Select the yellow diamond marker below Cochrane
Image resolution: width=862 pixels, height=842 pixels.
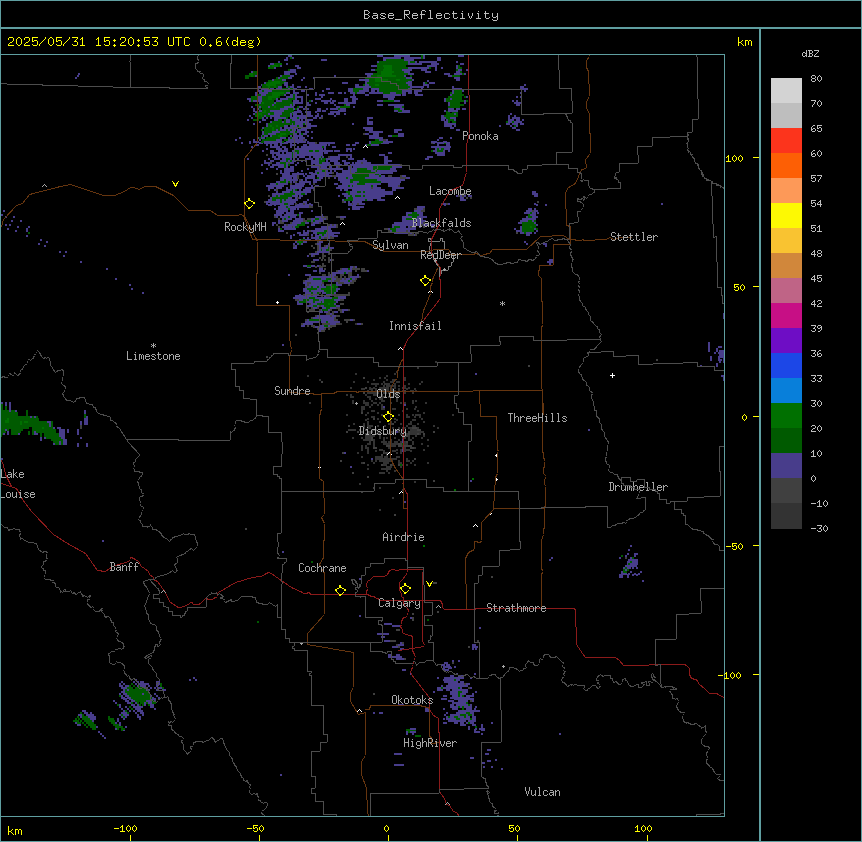(340, 590)
